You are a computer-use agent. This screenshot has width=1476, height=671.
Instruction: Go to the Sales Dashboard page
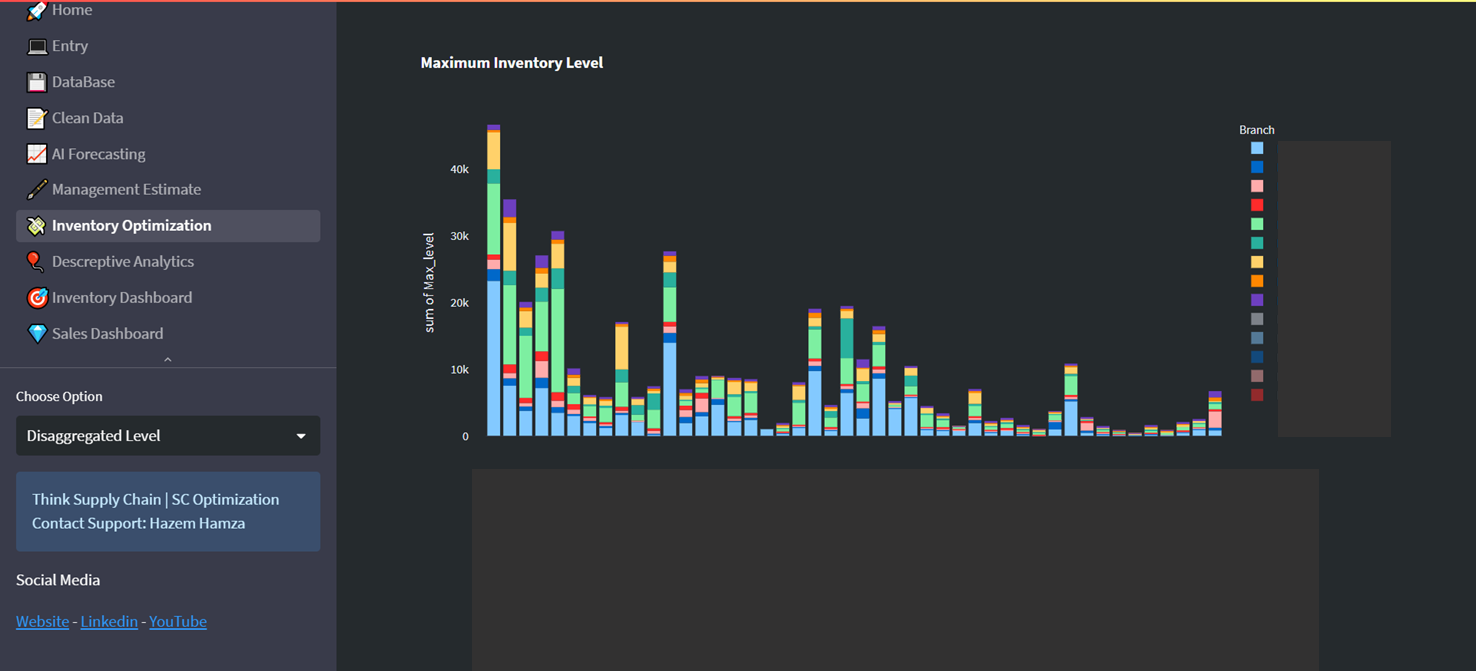click(107, 334)
